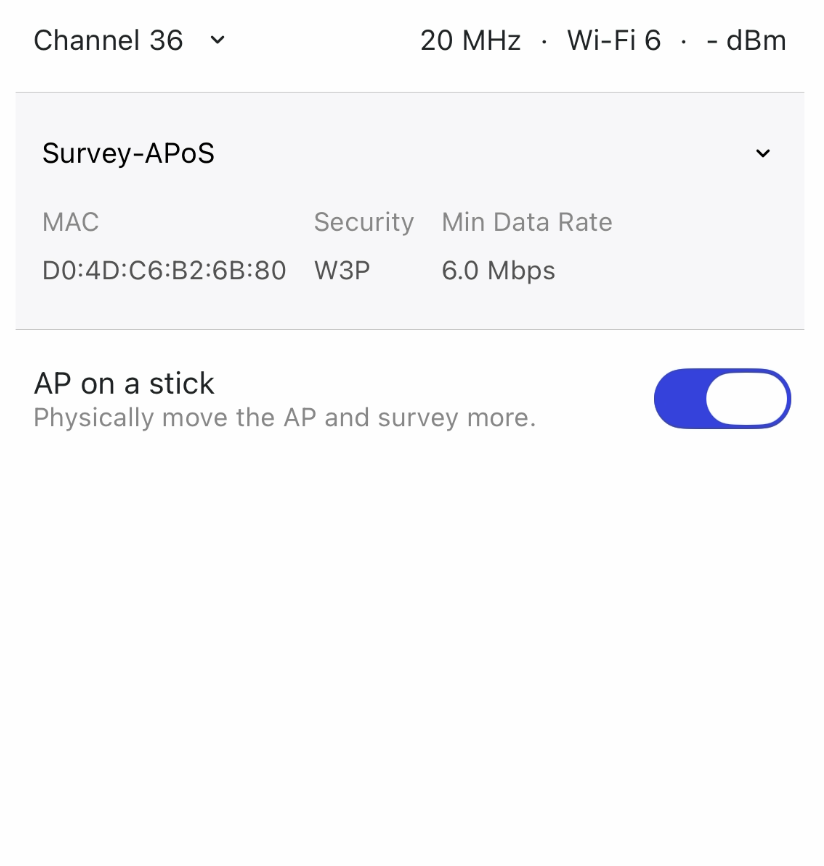Click the Wi-Fi 6 standard label
The width and height of the screenshot is (824, 866).
(614, 40)
